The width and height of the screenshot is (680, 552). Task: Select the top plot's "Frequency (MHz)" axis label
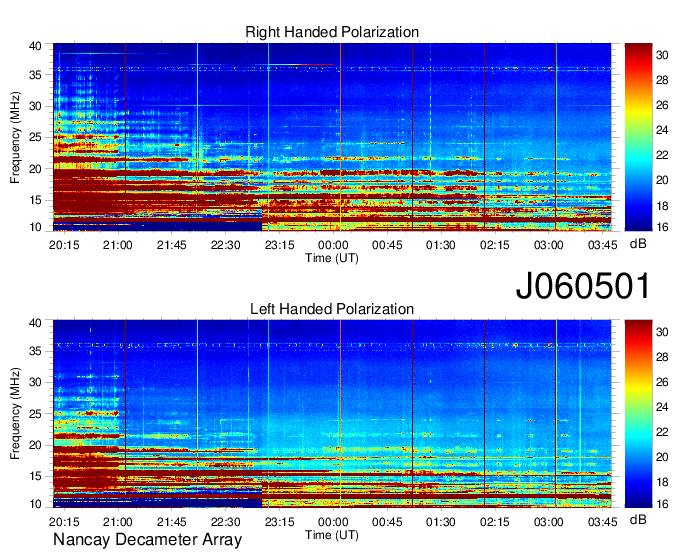point(15,137)
